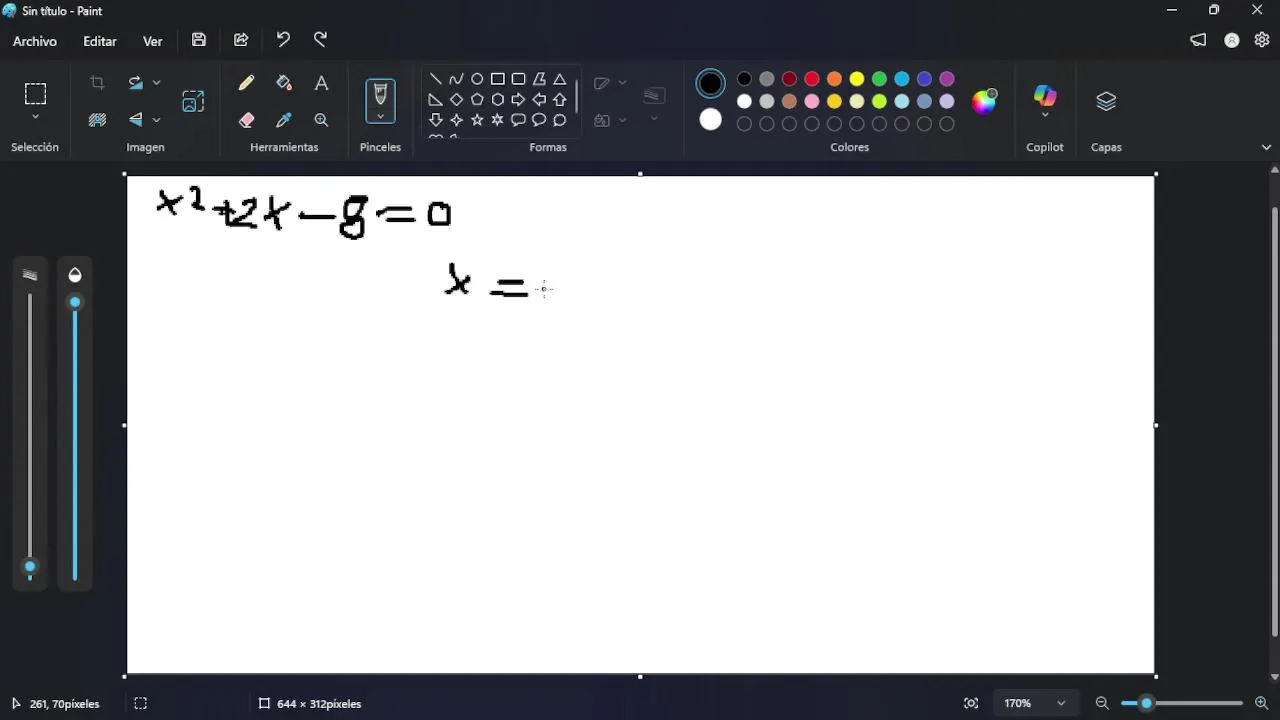Open the Copilot menu
Viewport: 1280px width, 720px height.
tap(1045, 101)
